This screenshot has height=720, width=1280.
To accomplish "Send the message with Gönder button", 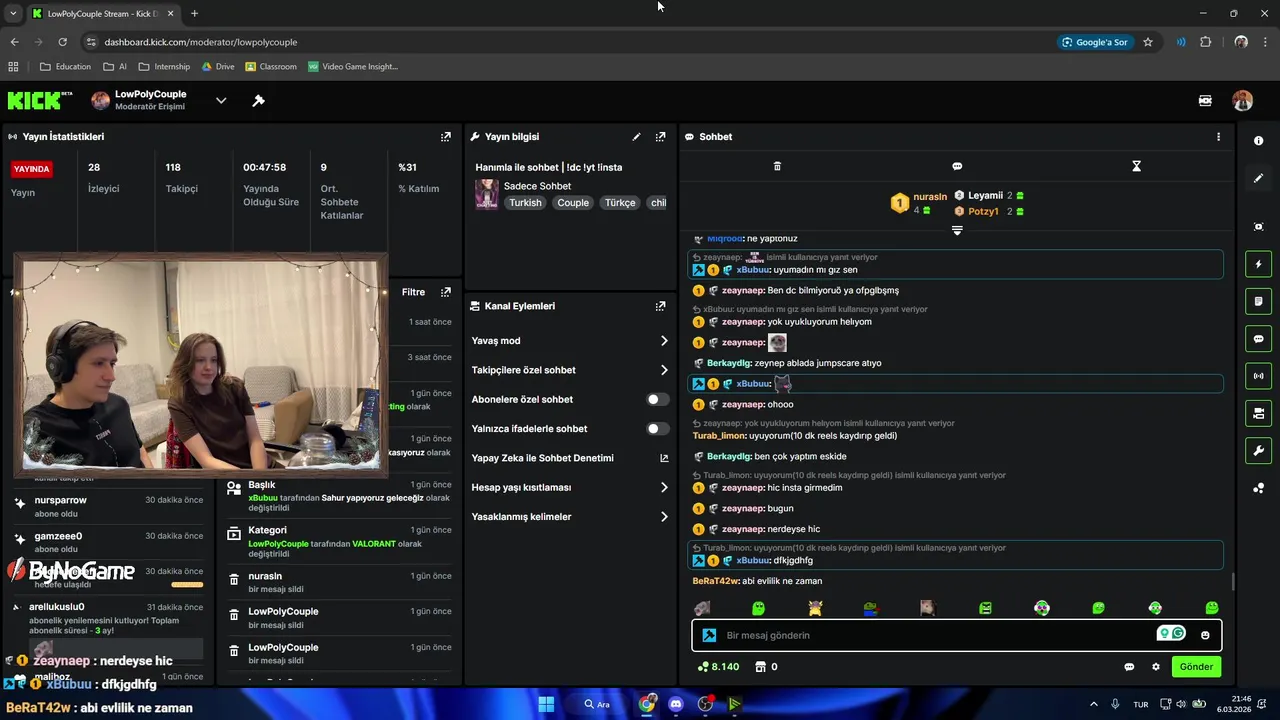I will pyautogui.click(x=1196, y=667).
